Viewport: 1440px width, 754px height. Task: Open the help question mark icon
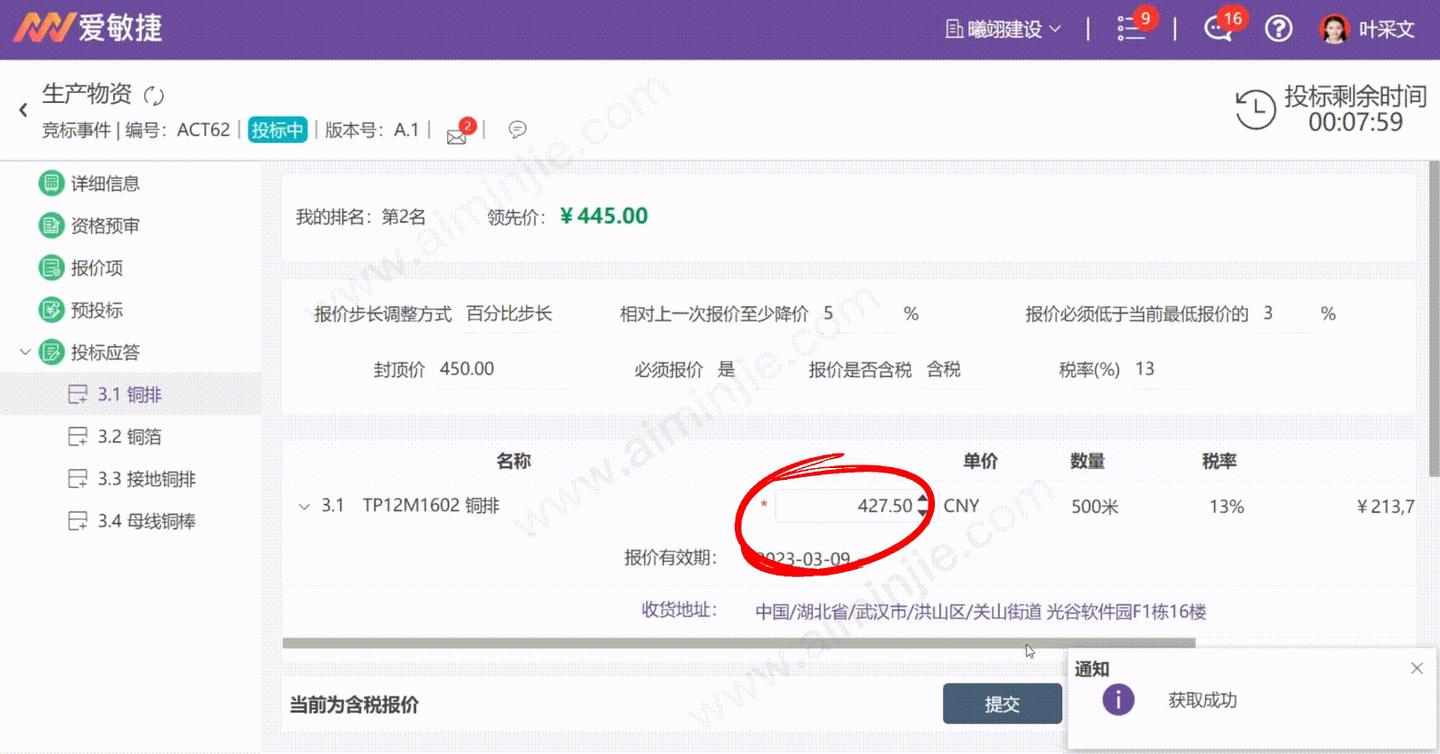point(1278,29)
